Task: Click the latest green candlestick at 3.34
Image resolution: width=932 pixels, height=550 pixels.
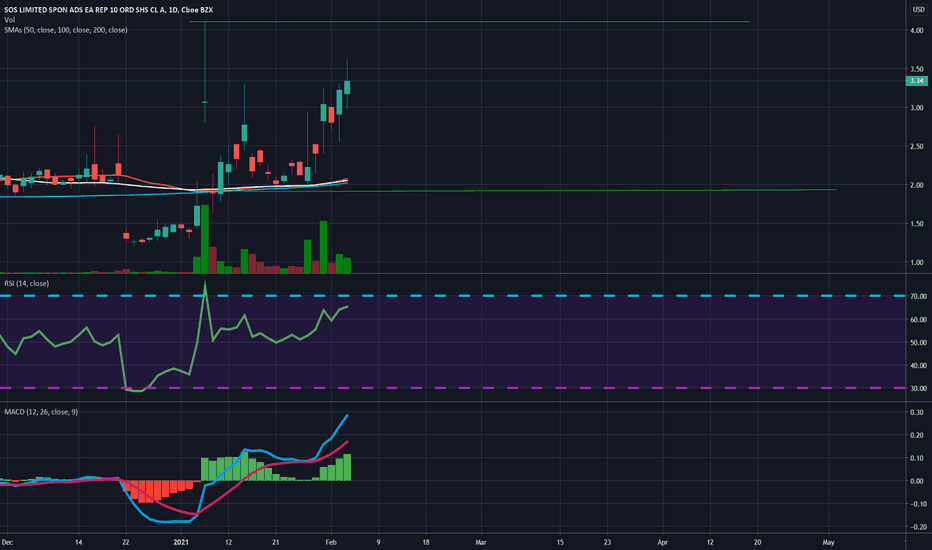Action: click(x=347, y=87)
